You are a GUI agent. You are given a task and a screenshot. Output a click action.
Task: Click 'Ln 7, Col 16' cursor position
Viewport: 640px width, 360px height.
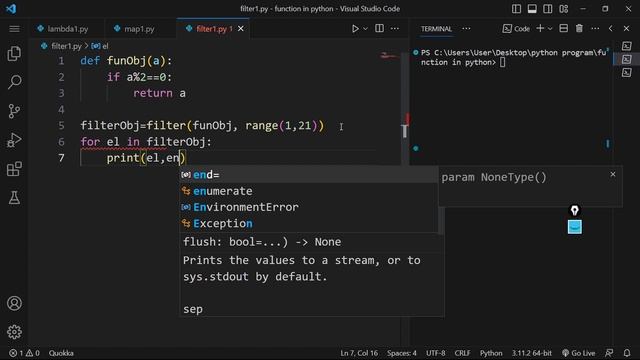click(359, 353)
